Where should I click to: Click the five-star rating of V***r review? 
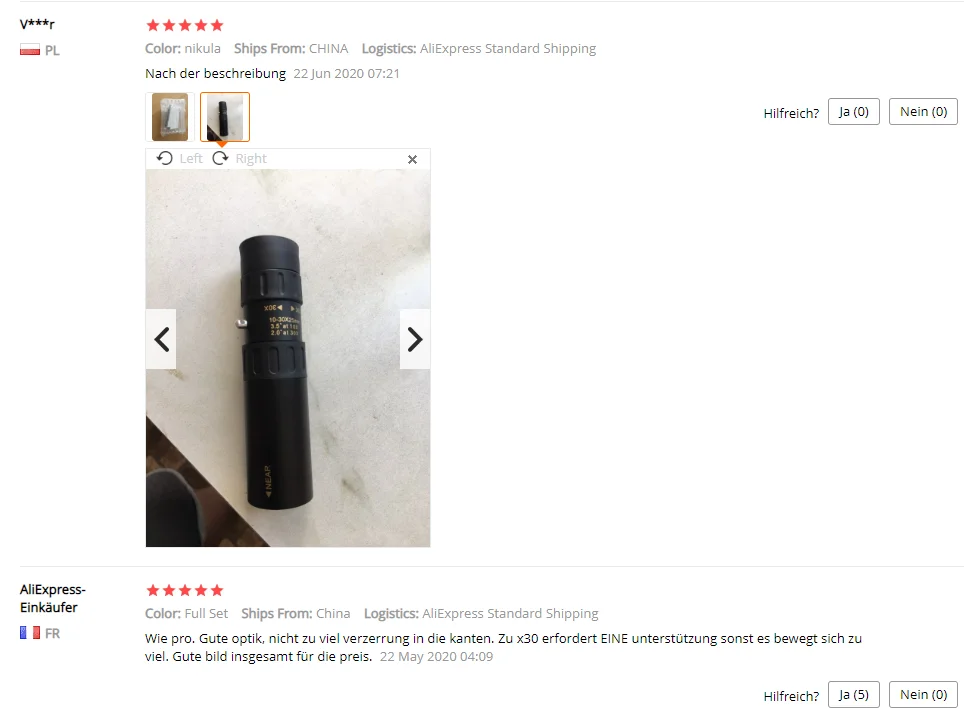tap(184, 26)
